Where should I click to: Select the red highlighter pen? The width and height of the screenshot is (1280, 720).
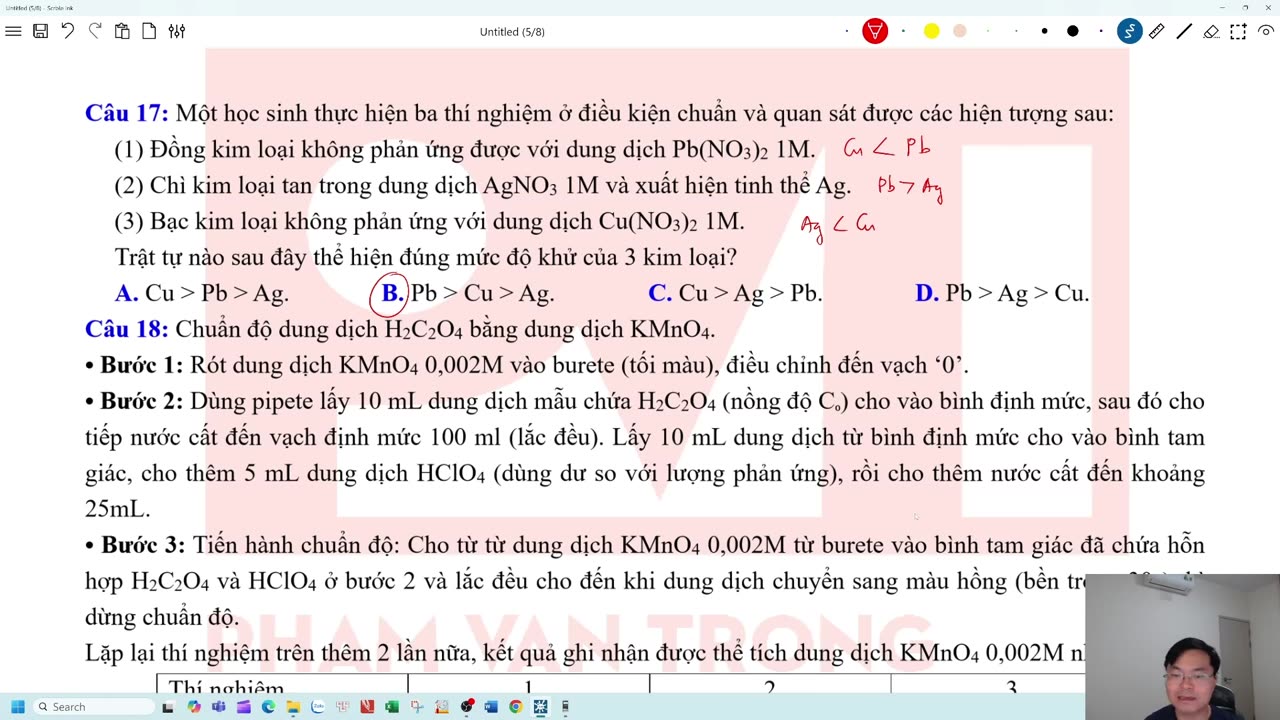pos(875,31)
